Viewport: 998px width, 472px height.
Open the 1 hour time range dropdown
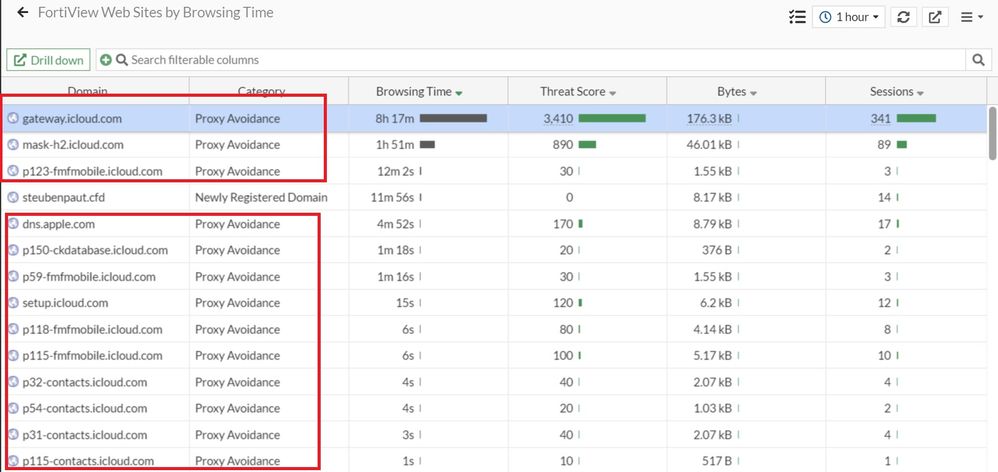coord(848,17)
